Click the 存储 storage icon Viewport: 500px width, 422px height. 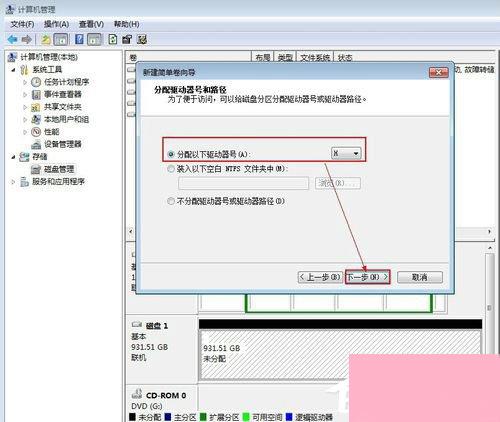[24, 157]
